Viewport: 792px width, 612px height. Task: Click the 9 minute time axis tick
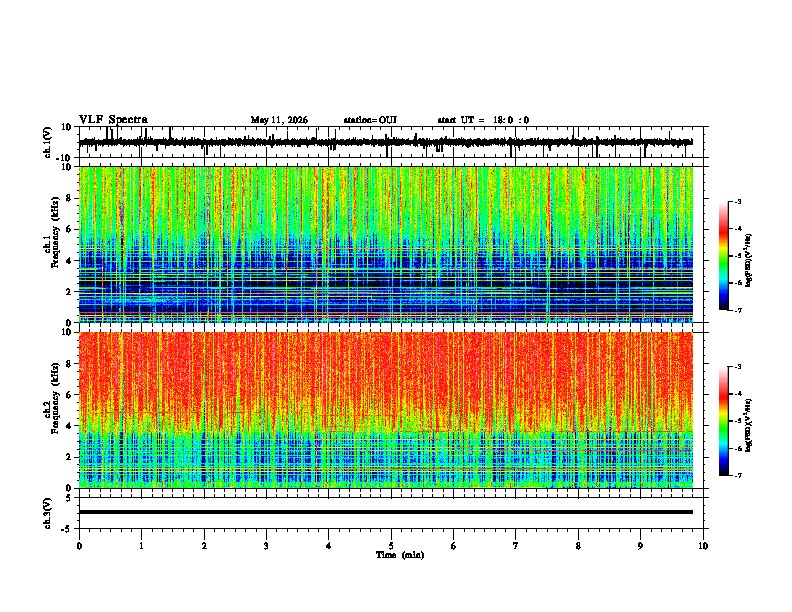[x=640, y=546]
